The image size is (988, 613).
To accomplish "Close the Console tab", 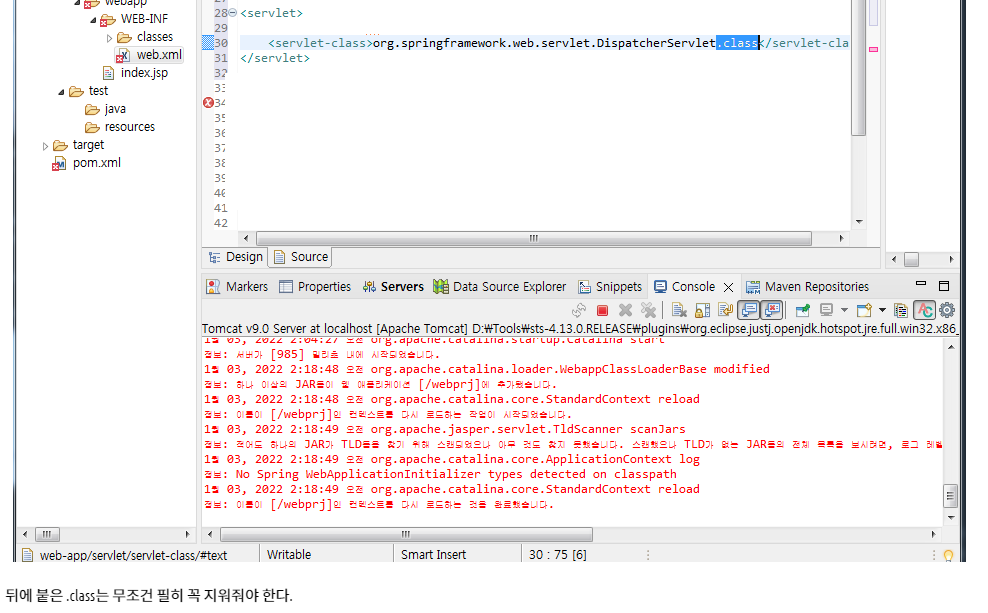I will [x=728, y=287].
